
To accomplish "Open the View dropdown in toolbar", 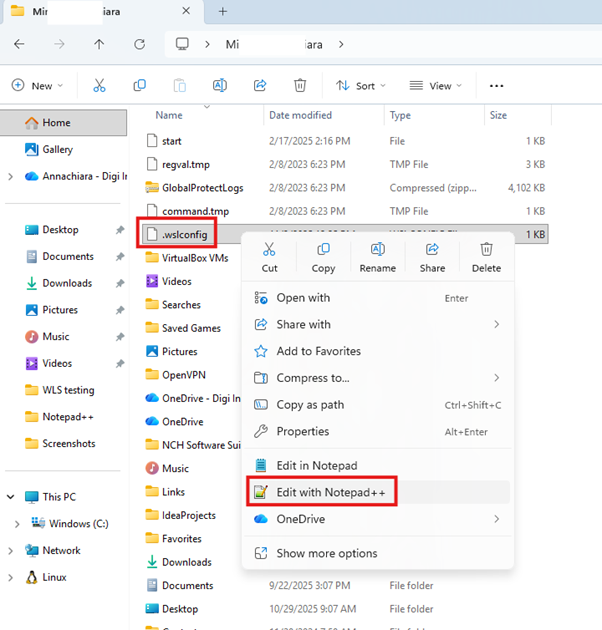I will point(439,86).
